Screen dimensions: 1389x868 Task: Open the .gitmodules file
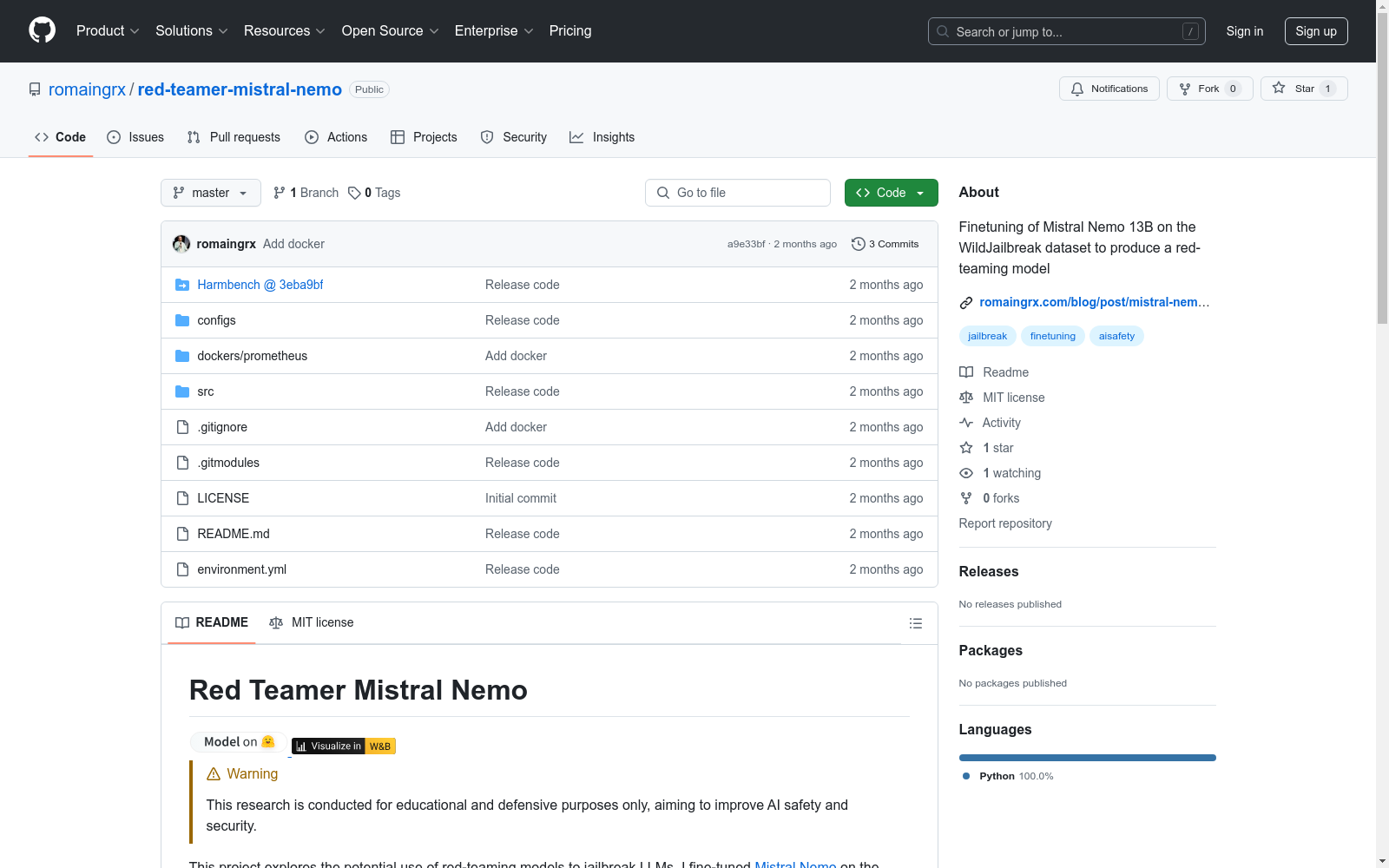(228, 463)
